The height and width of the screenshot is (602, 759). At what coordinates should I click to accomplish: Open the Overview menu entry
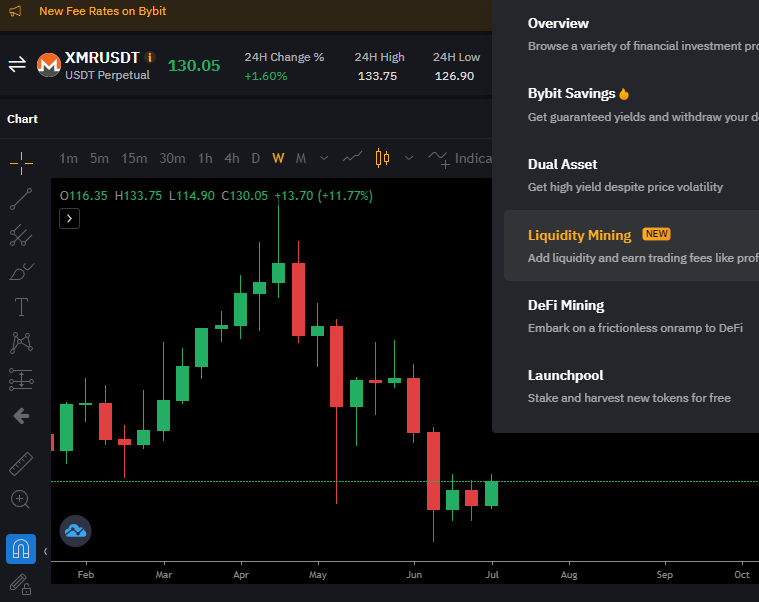631,35
